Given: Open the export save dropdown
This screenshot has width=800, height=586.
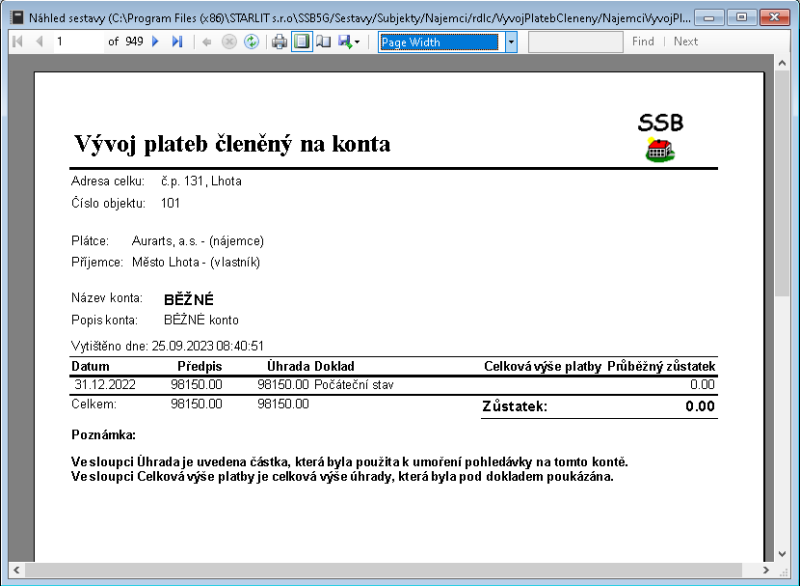Looking at the screenshot, I should pyautogui.click(x=350, y=42).
